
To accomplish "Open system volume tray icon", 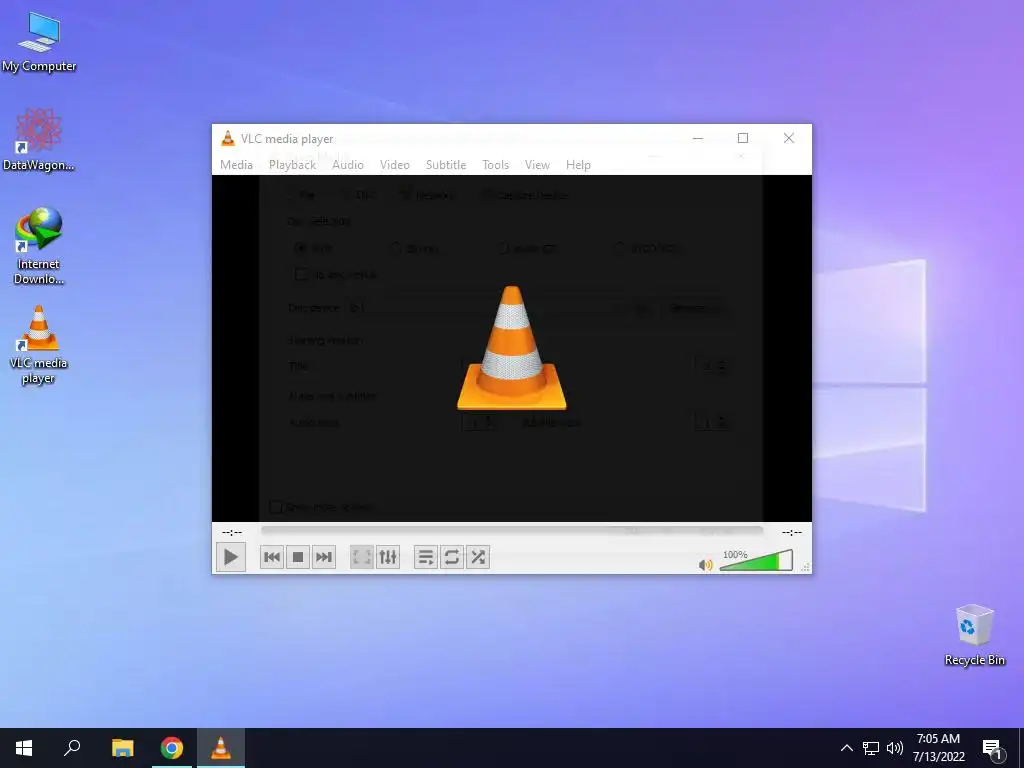I will point(895,748).
